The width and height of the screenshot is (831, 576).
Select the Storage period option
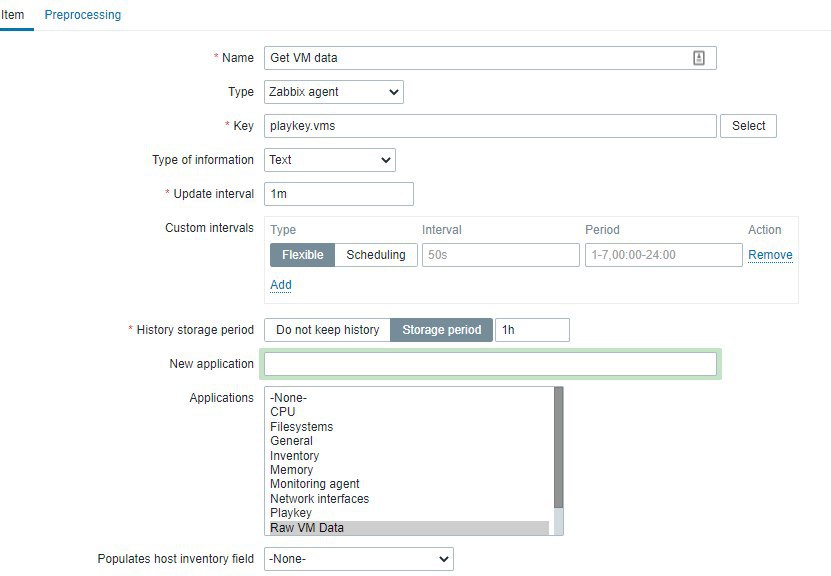tap(441, 330)
